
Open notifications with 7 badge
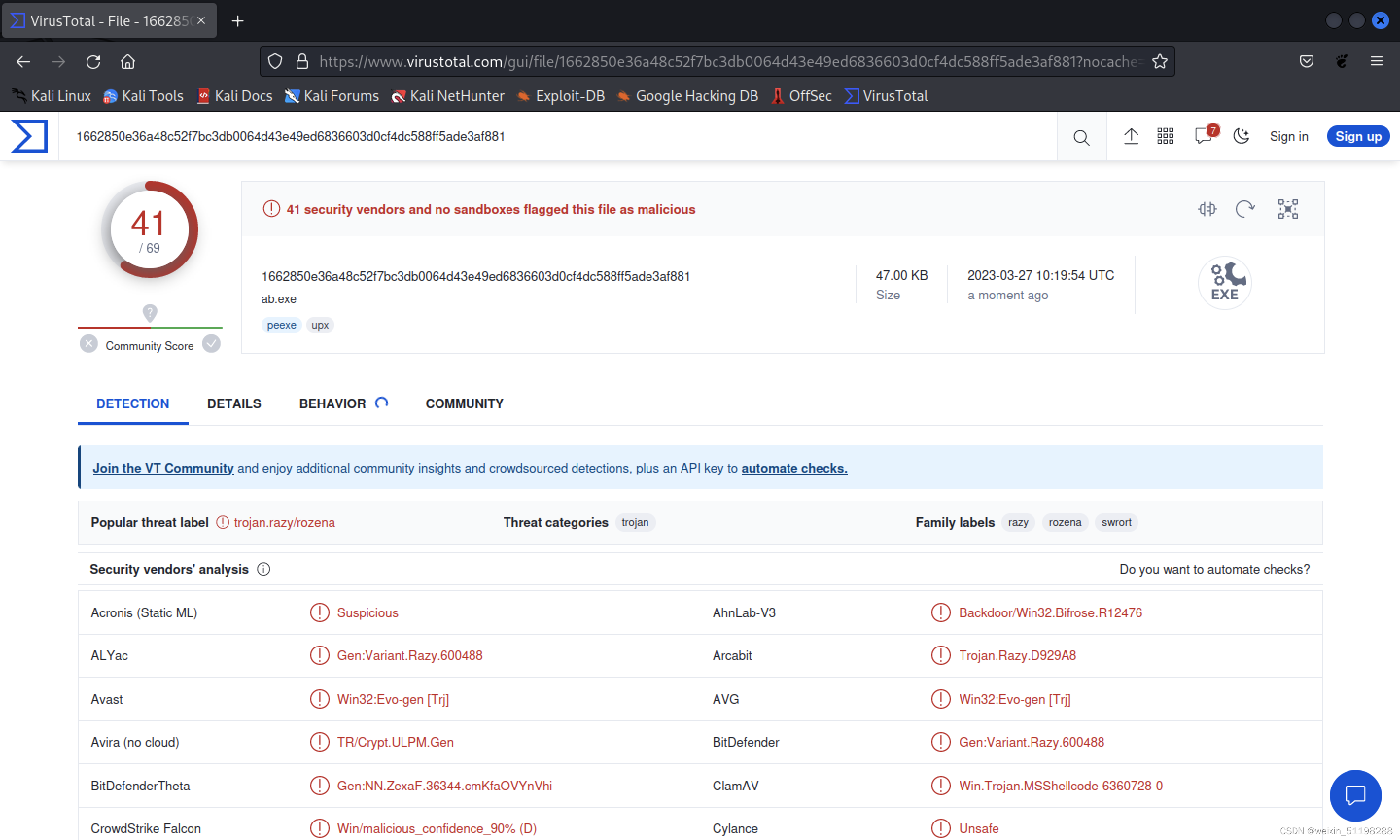(x=1206, y=135)
